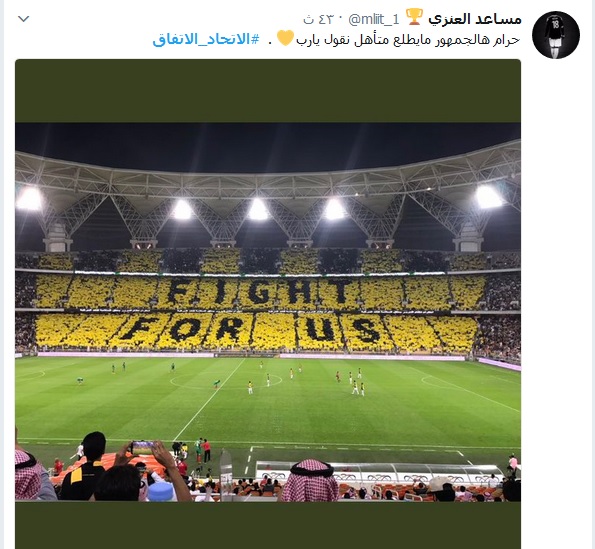Click the center circle of the pitch
This screenshot has height=549, width=595.
click(226, 381)
